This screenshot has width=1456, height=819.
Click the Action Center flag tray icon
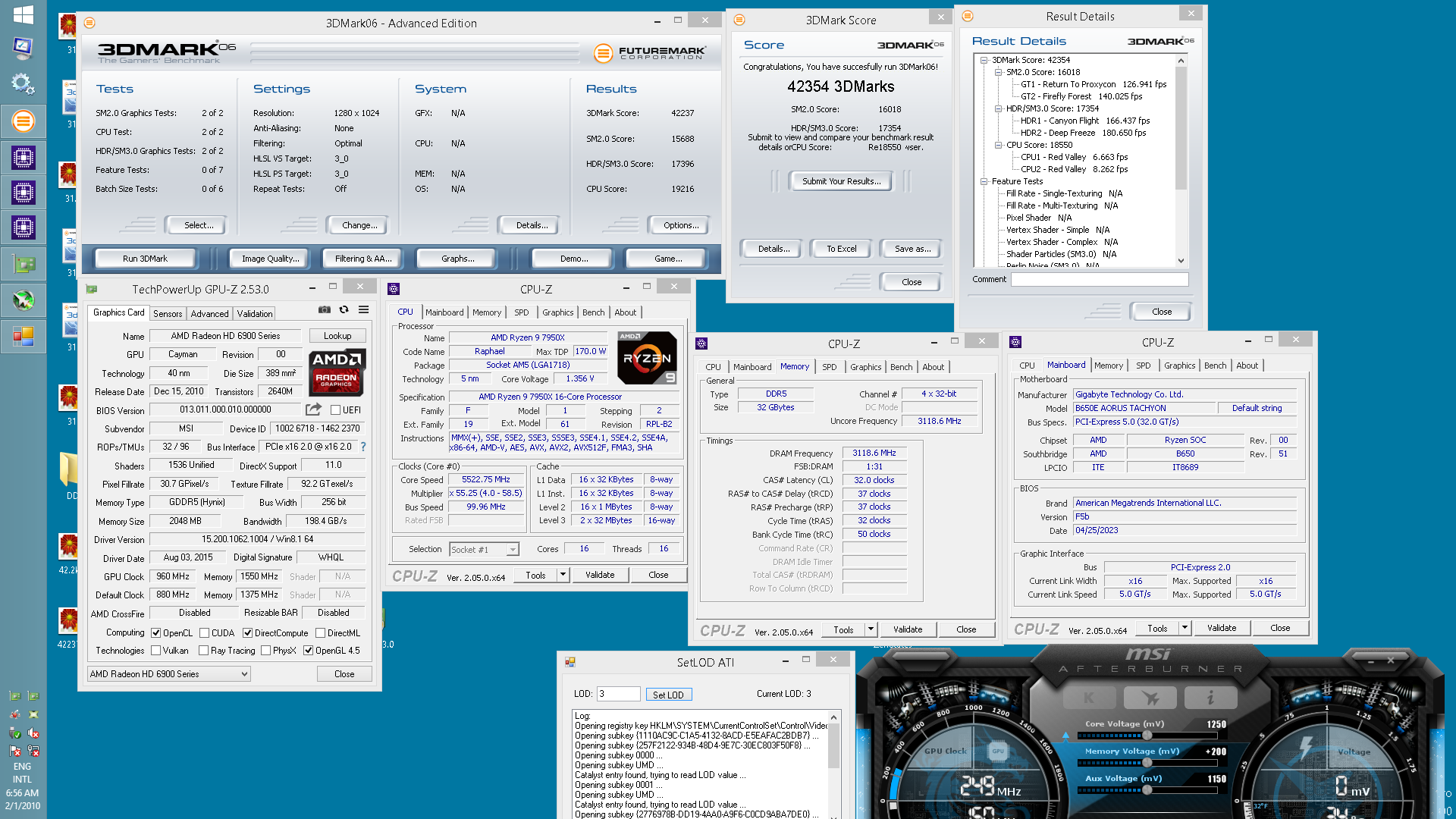[14, 751]
